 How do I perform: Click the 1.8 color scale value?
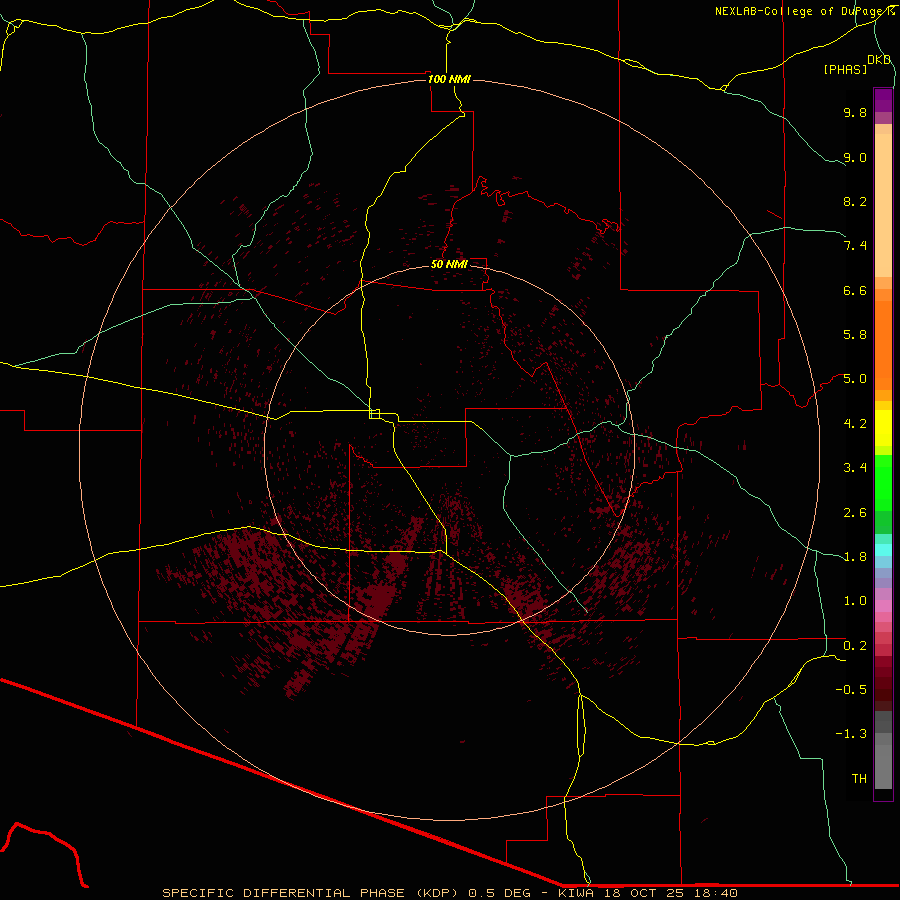(855, 557)
